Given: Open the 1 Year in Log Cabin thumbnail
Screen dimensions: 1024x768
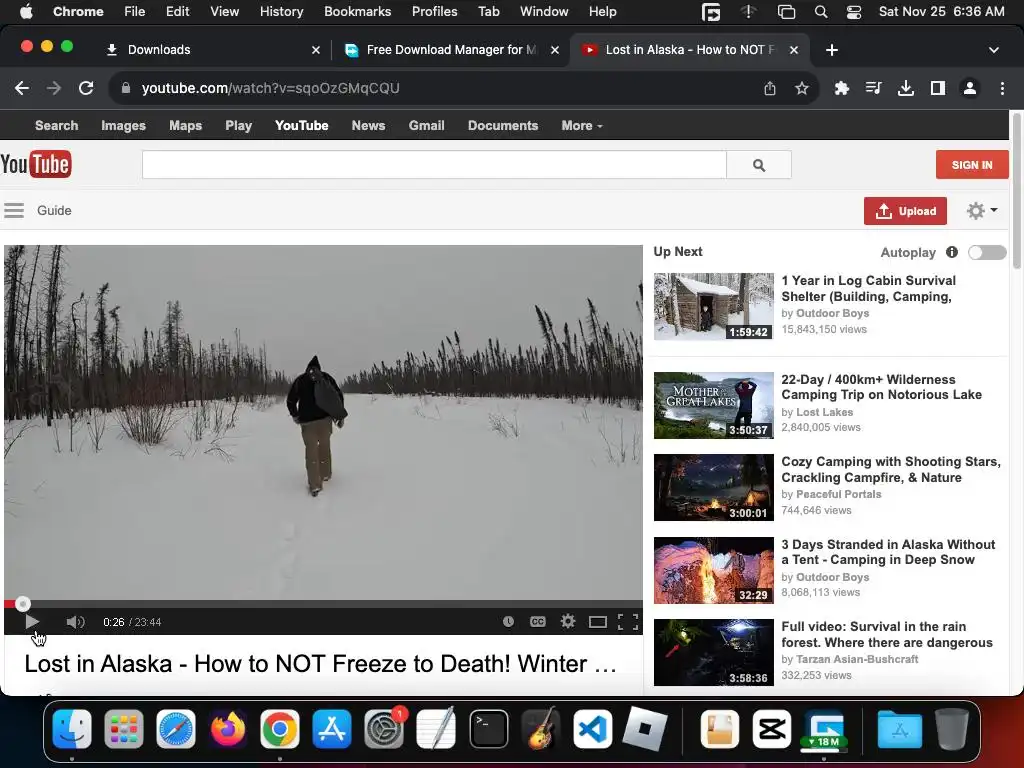Looking at the screenshot, I should tap(714, 306).
